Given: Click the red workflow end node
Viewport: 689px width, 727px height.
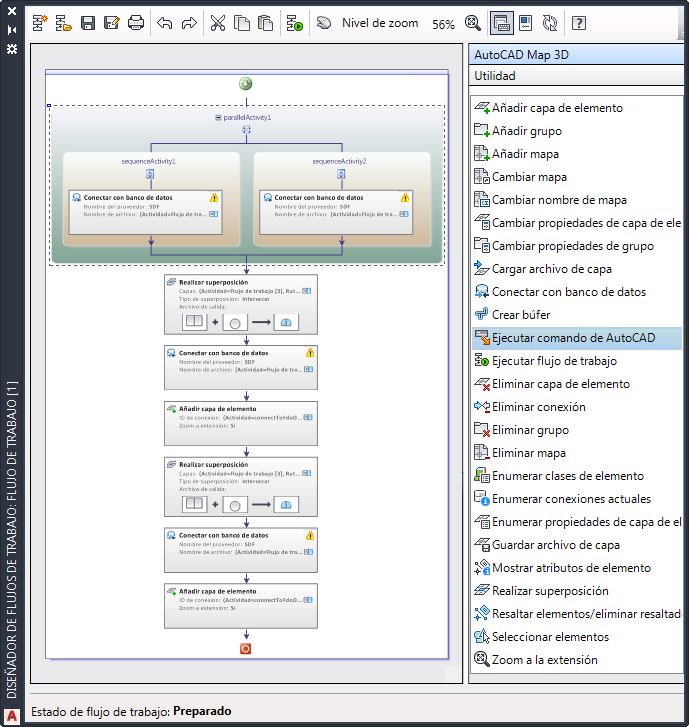Looking at the screenshot, I should (x=246, y=649).
